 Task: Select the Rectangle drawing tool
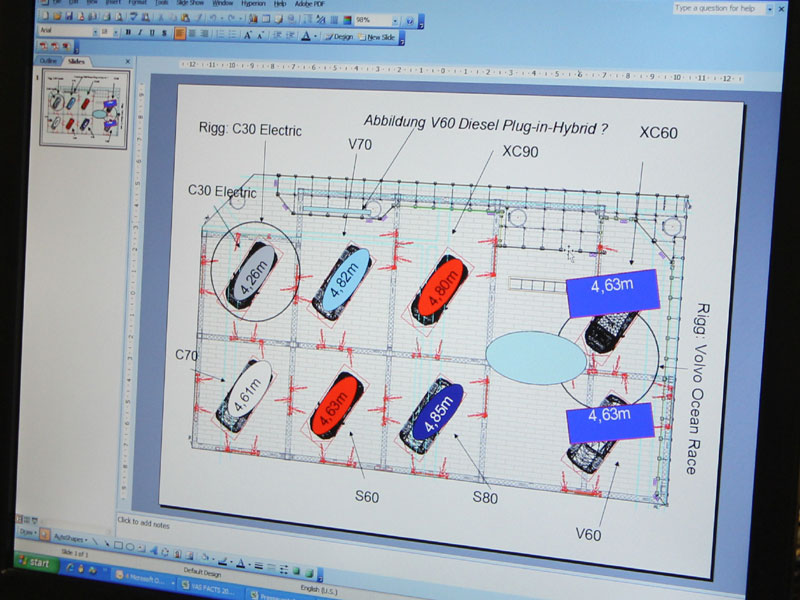118,545
